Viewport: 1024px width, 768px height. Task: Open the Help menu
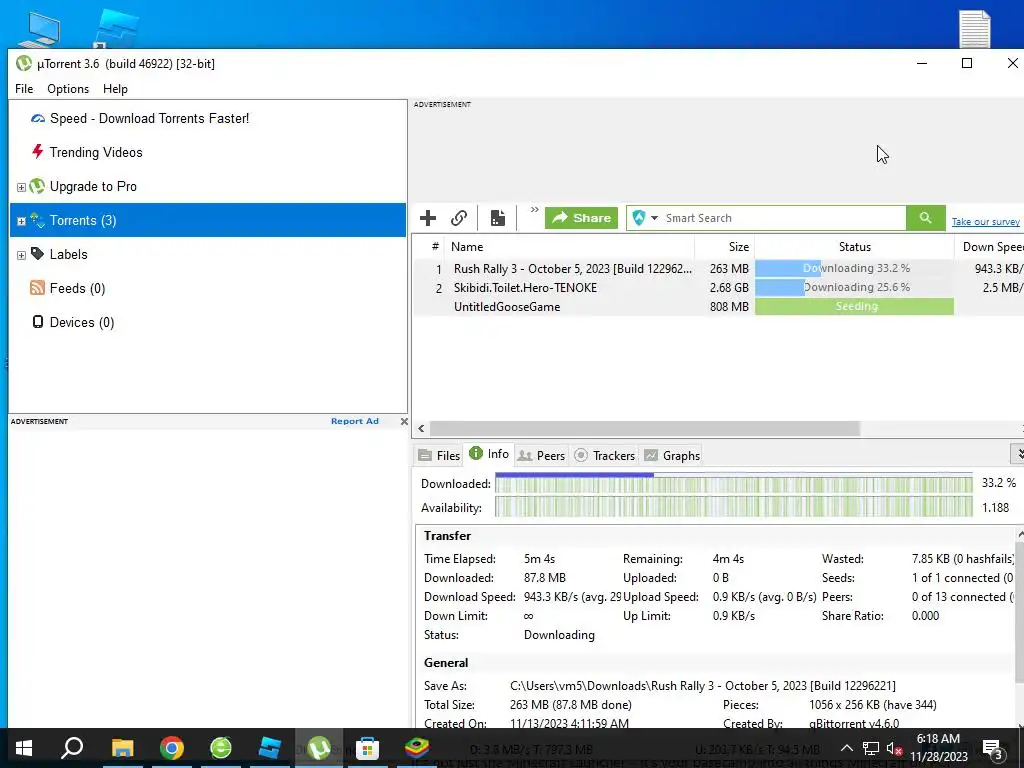115,89
